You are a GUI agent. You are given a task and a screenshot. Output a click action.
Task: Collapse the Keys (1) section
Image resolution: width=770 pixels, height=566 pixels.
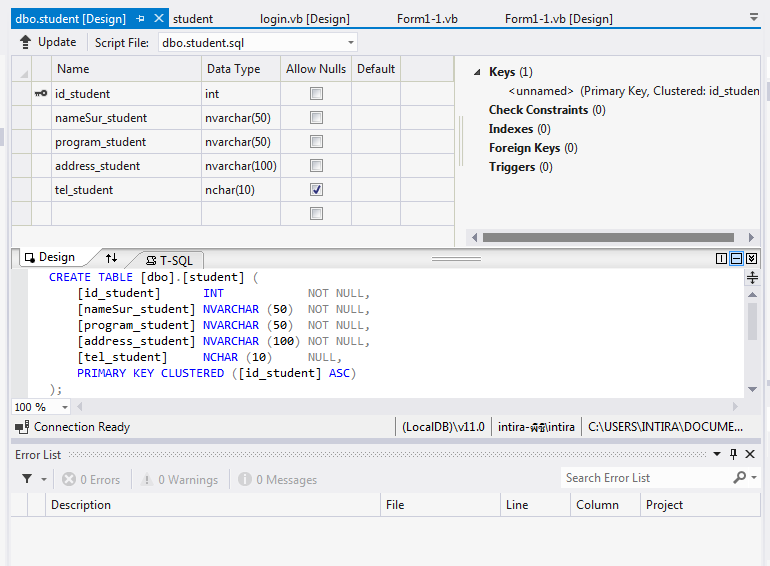tap(477, 72)
